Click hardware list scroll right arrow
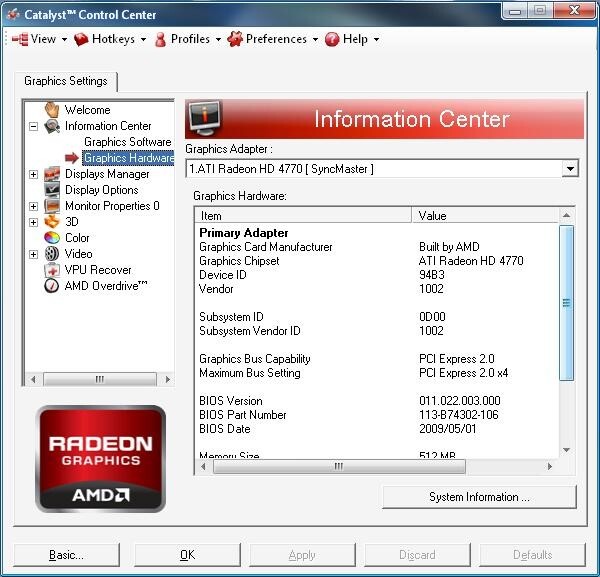 pos(550,466)
